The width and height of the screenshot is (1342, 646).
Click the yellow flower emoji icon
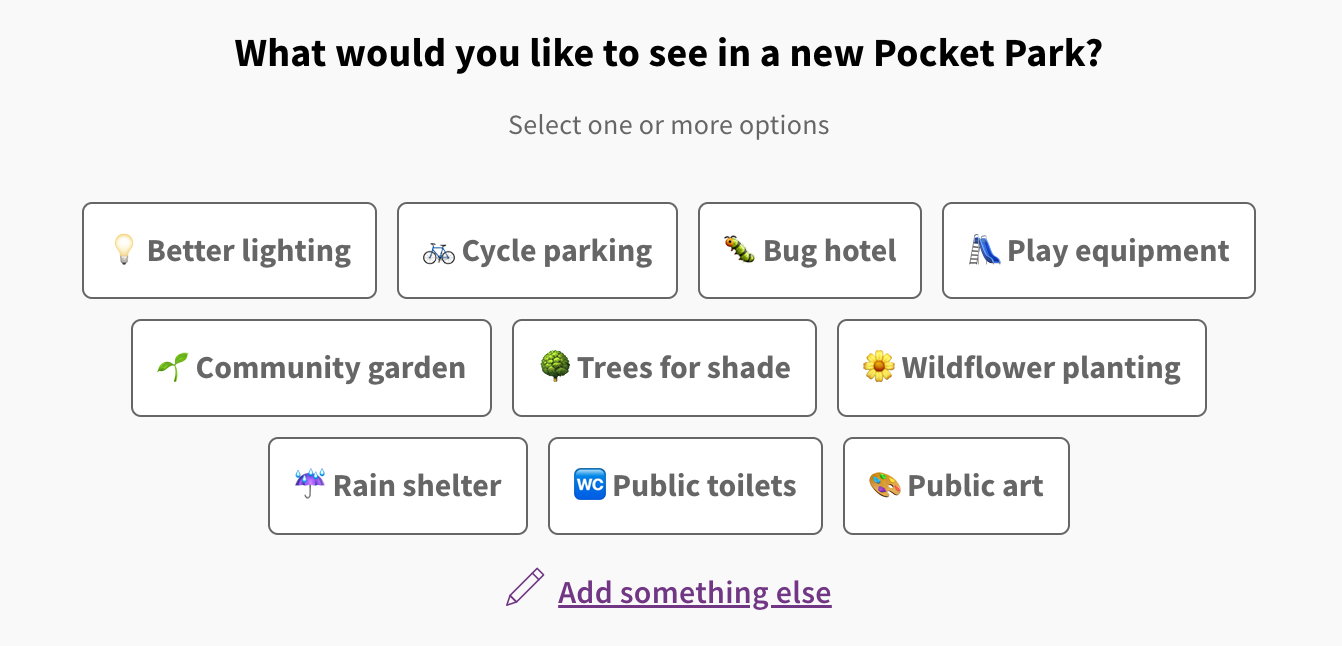pyautogui.click(x=878, y=368)
